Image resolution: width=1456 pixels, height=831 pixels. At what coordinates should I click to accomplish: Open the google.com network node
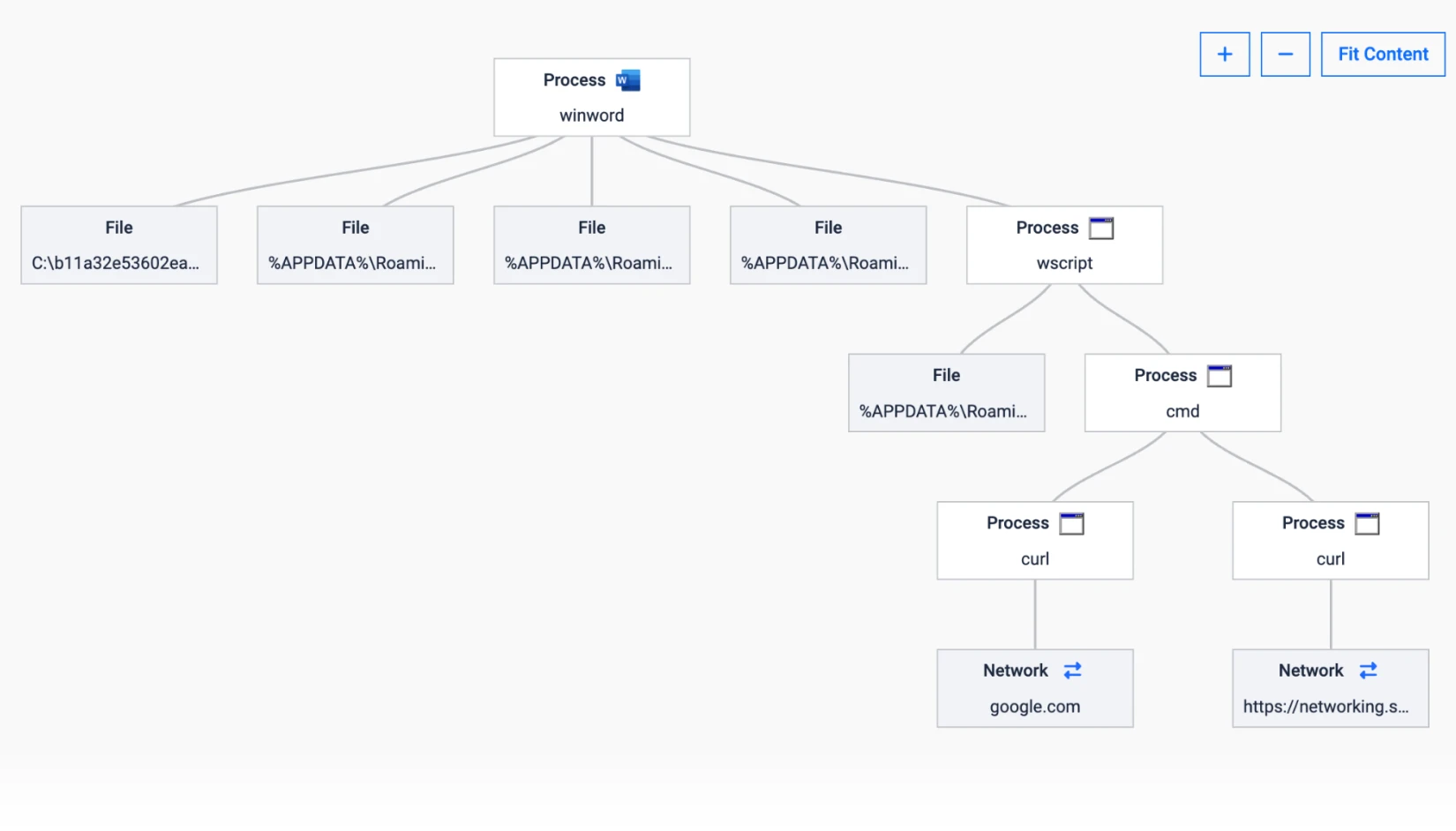(1034, 707)
